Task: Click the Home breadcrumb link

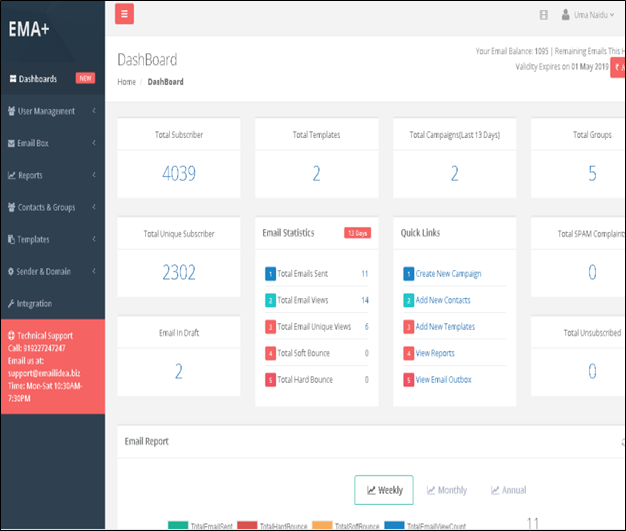Action: pyautogui.click(x=126, y=82)
